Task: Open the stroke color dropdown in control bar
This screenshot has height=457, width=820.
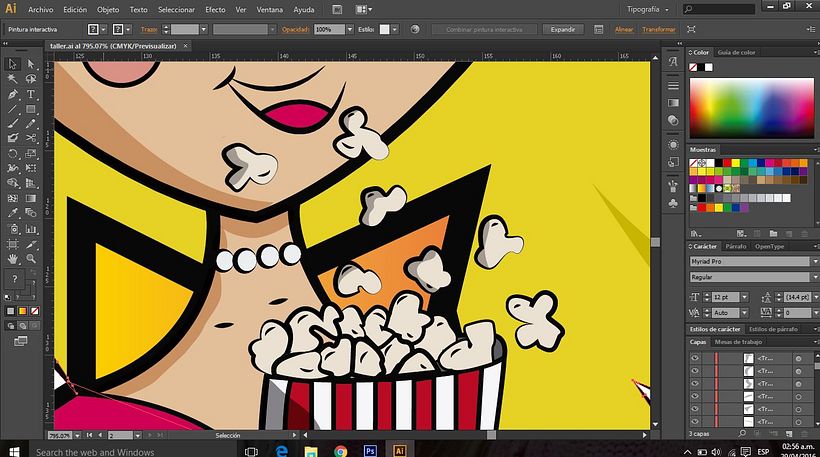Action: click(x=128, y=29)
